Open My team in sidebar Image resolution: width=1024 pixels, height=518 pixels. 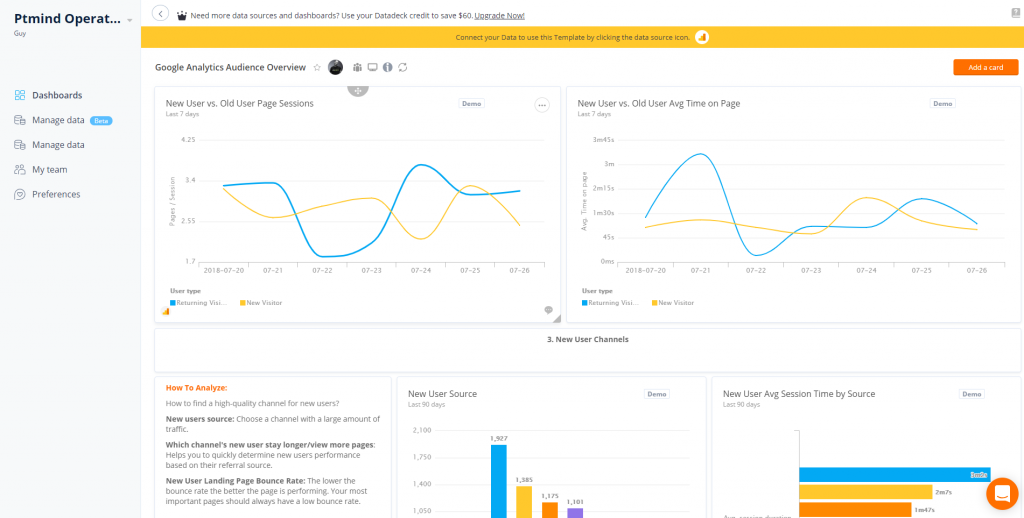(50, 170)
